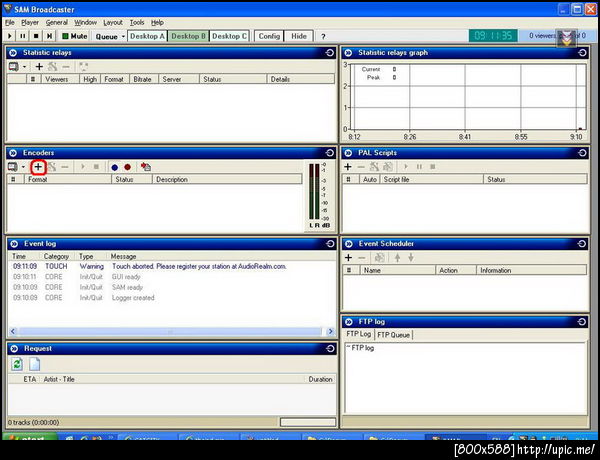Click the blank document icon in Request panel

click(34, 364)
